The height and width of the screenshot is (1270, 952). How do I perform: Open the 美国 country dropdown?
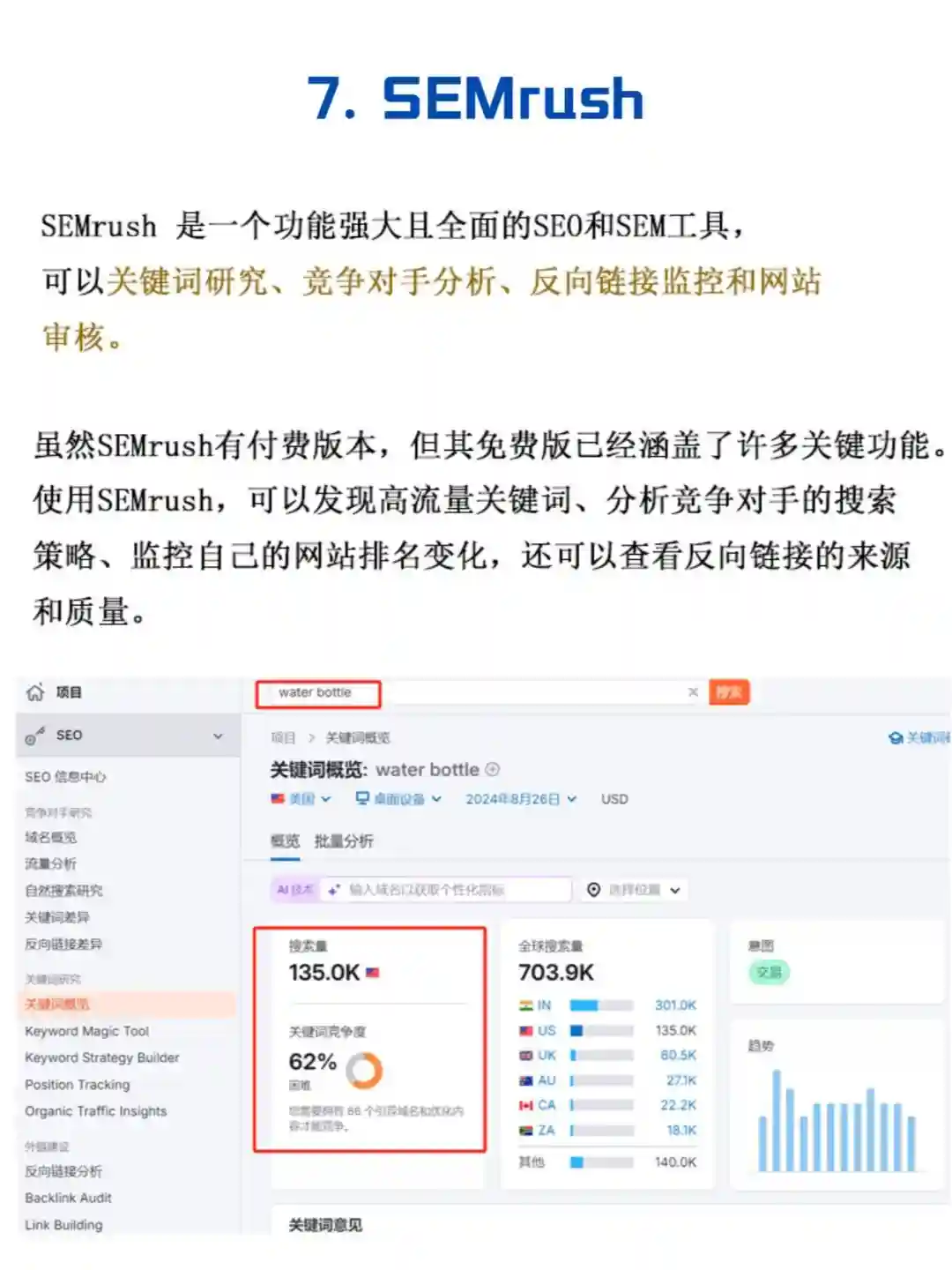(x=301, y=798)
